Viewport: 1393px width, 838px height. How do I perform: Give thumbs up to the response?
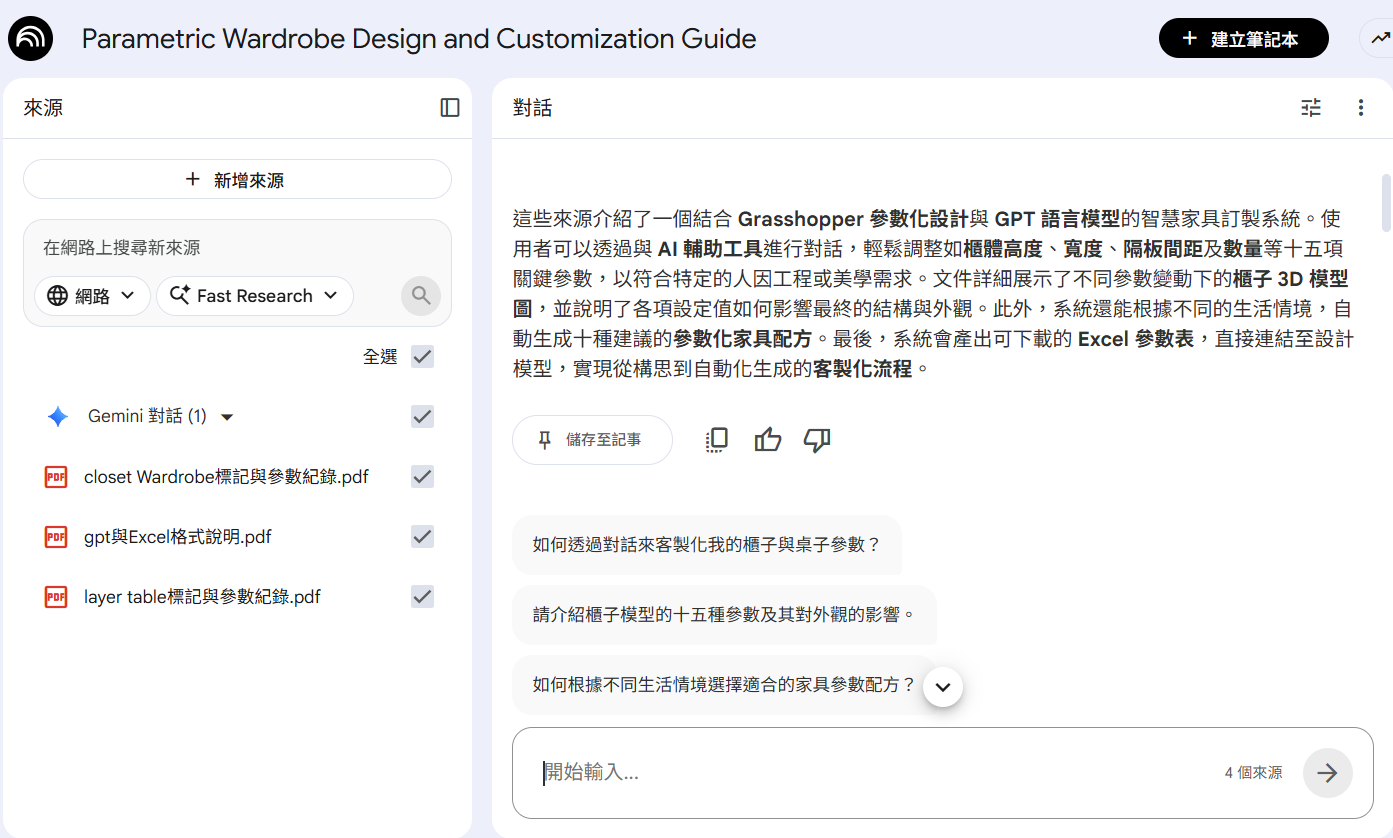pos(768,440)
